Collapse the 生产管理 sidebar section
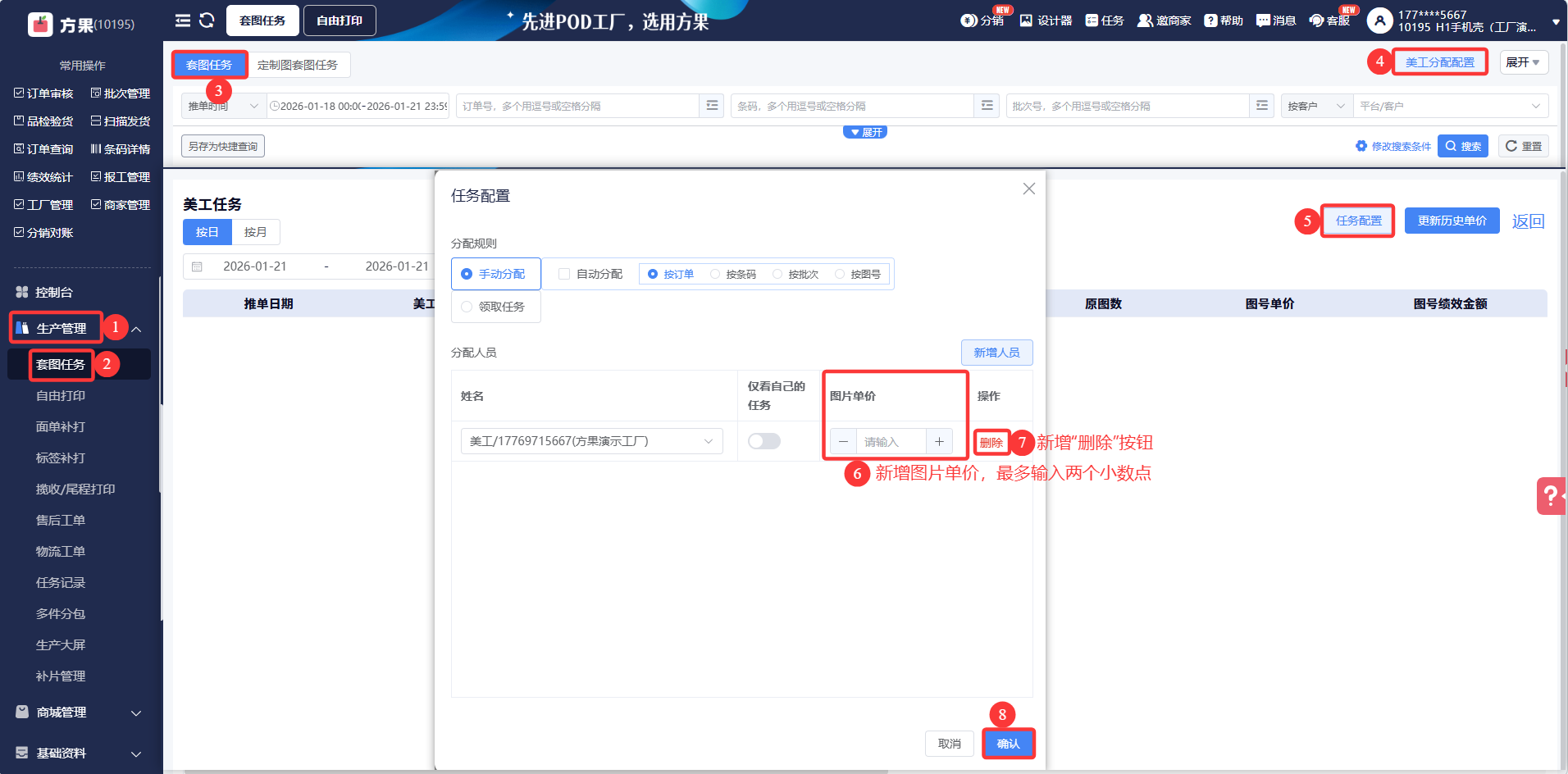The height and width of the screenshot is (774, 1568). pyautogui.click(x=136, y=329)
